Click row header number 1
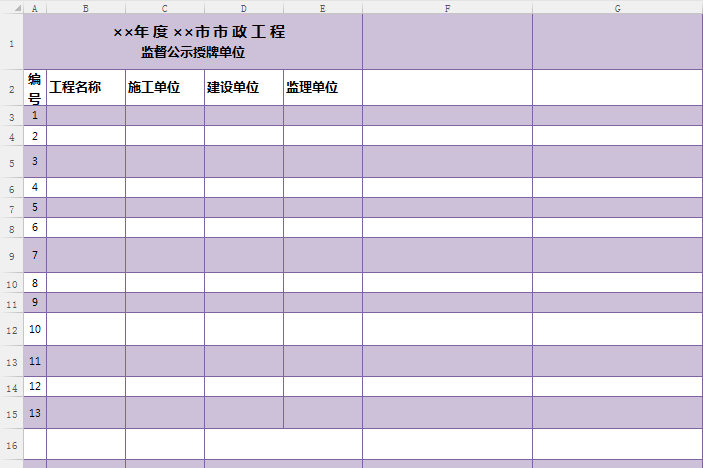Screen dimensions: 703x468 tap(11, 42)
